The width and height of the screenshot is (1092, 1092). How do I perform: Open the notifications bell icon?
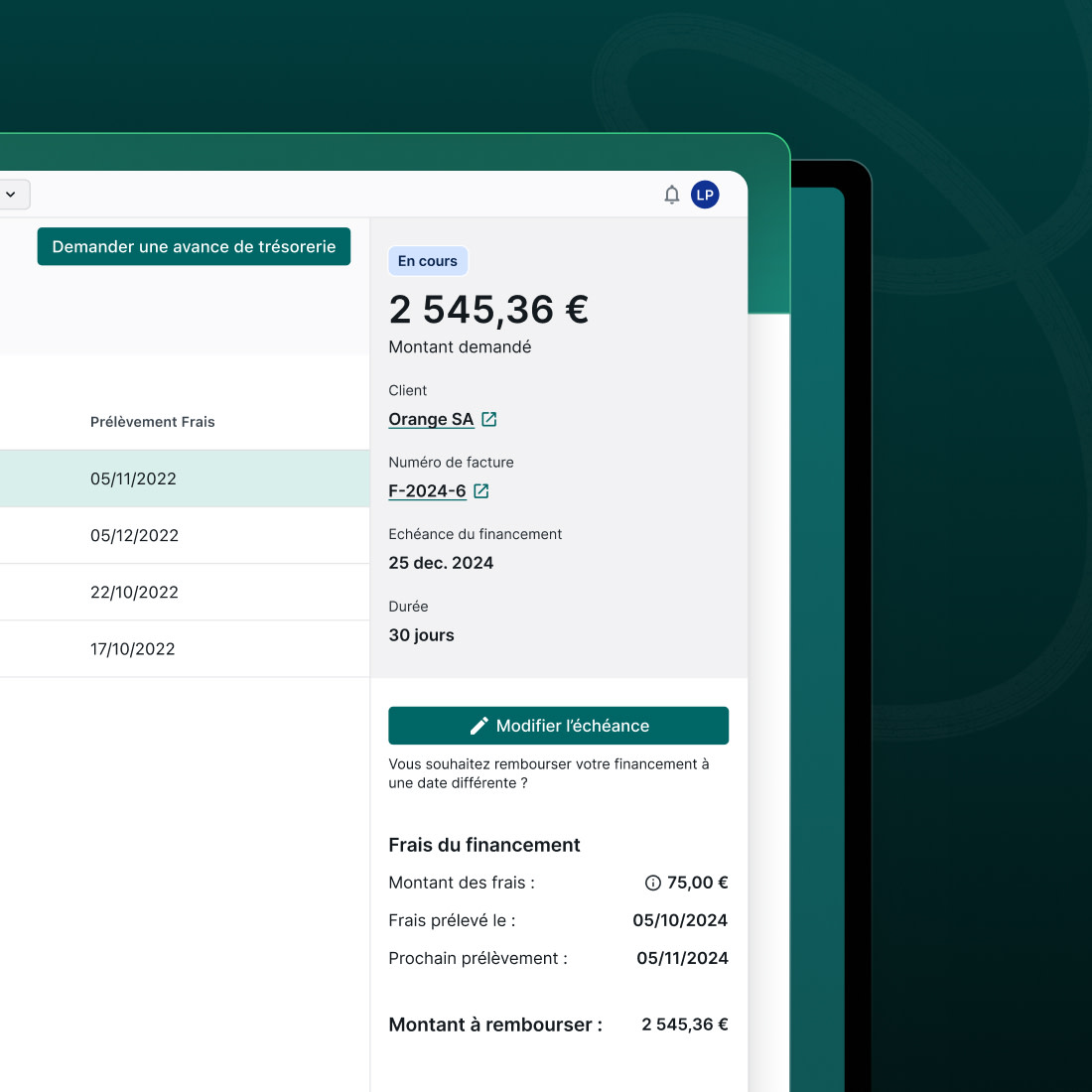[672, 195]
